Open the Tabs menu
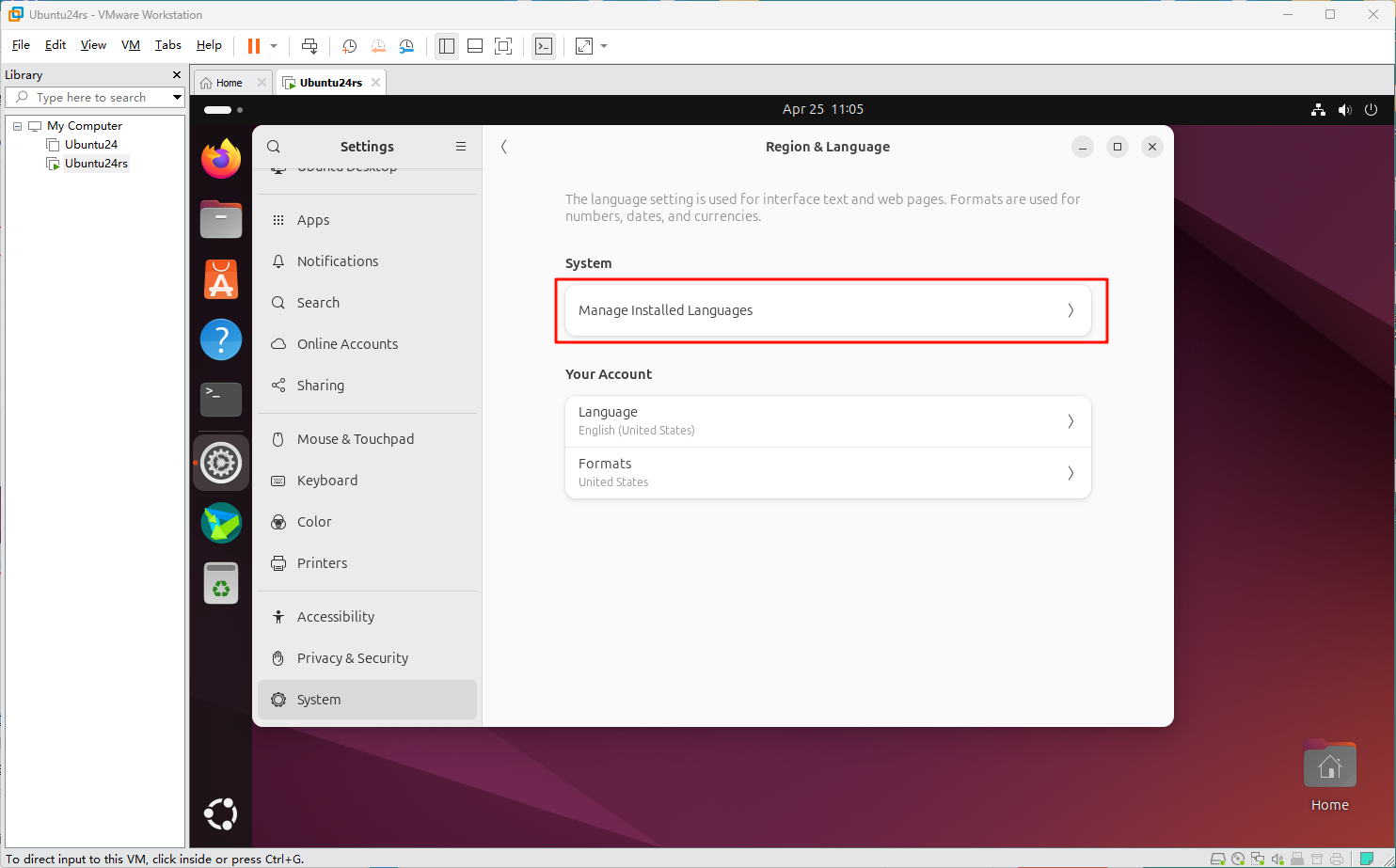Image resolution: width=1396 pixels, height=868 pixels. pyautogui.click(x=168, y=45)
